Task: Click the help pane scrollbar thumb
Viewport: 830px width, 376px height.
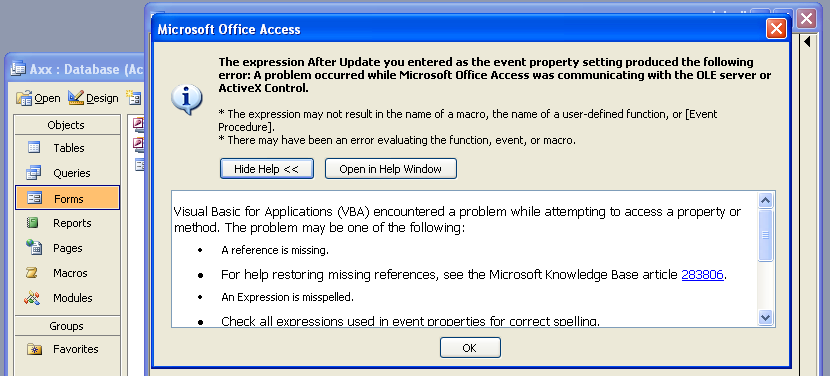Action: [766, 235]
